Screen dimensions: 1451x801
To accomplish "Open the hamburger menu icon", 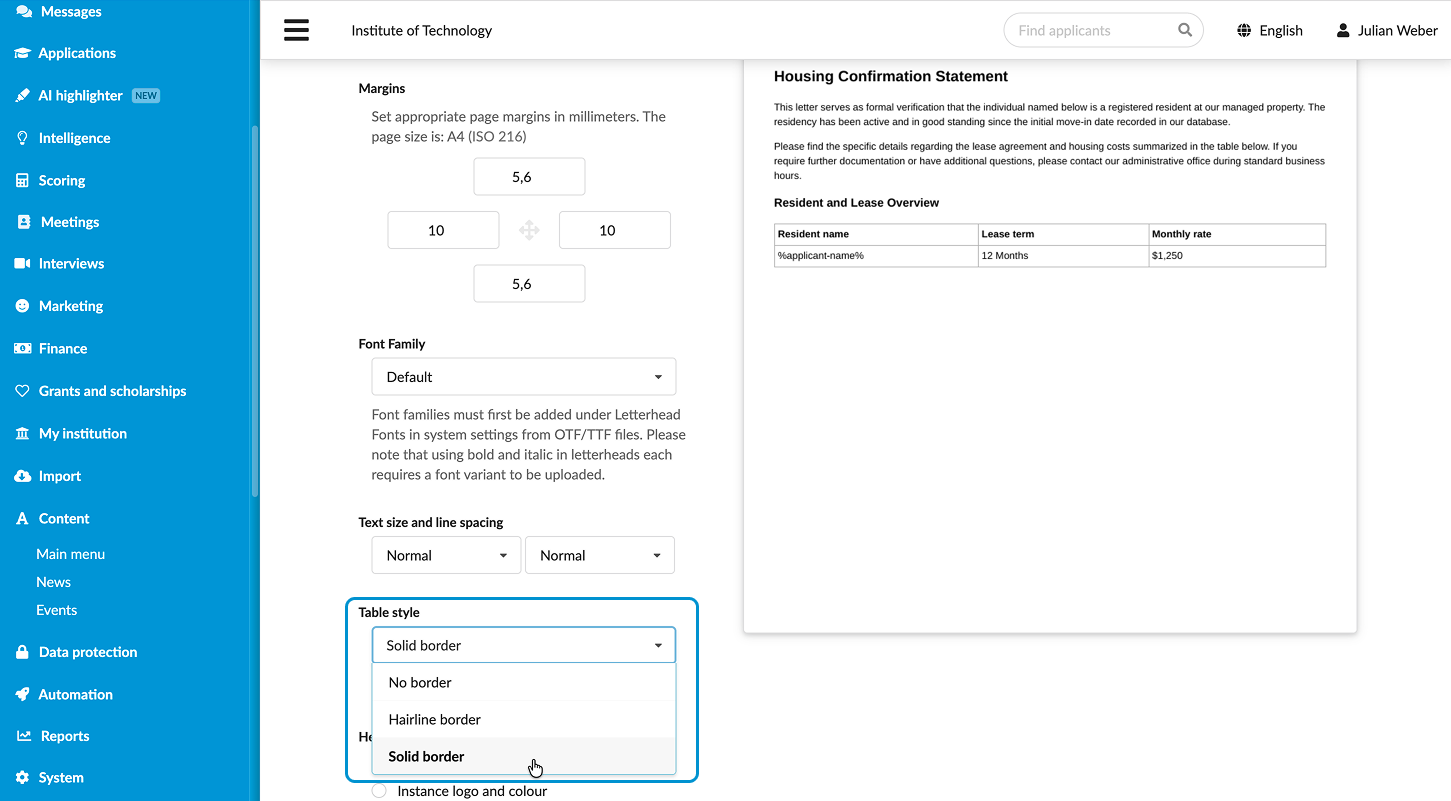I will coord(296,30).
